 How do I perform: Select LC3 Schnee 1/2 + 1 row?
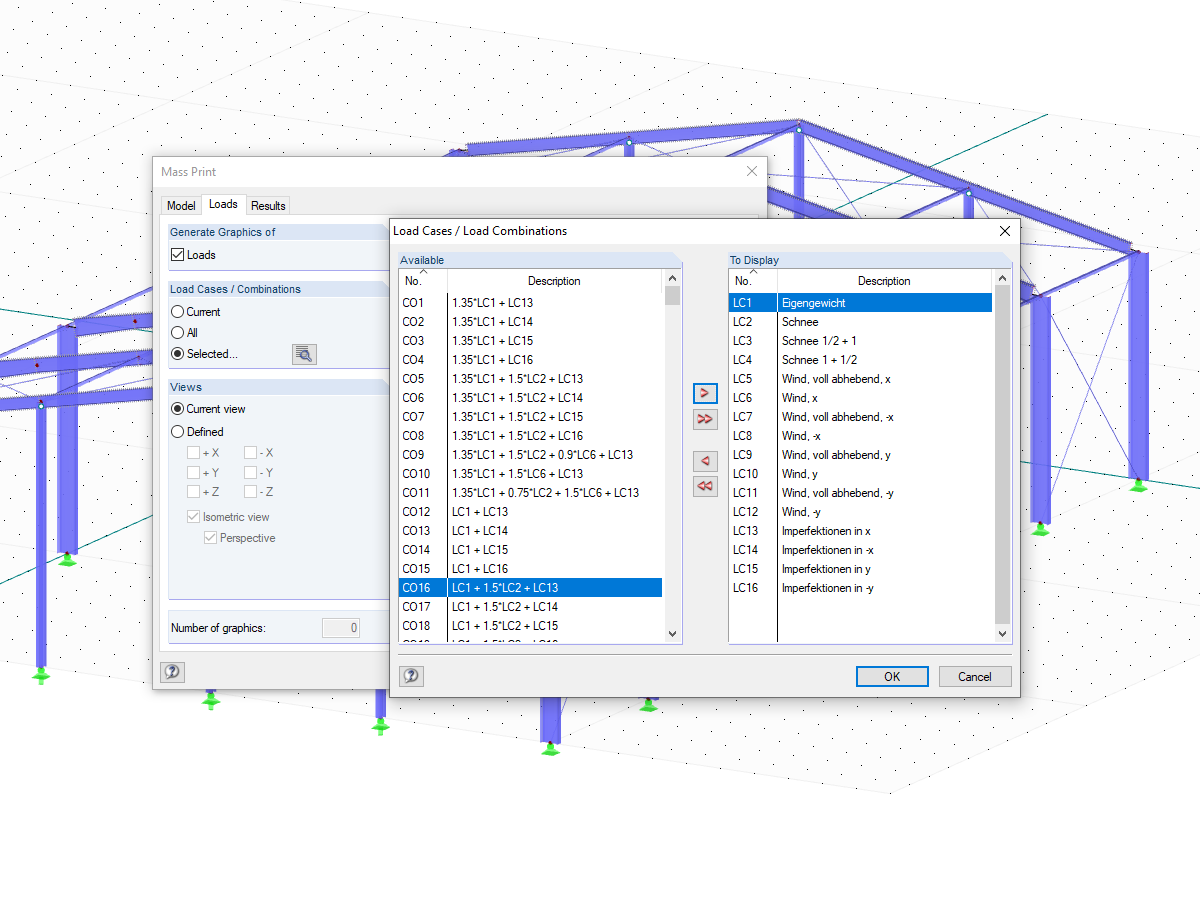click(860, 341)
